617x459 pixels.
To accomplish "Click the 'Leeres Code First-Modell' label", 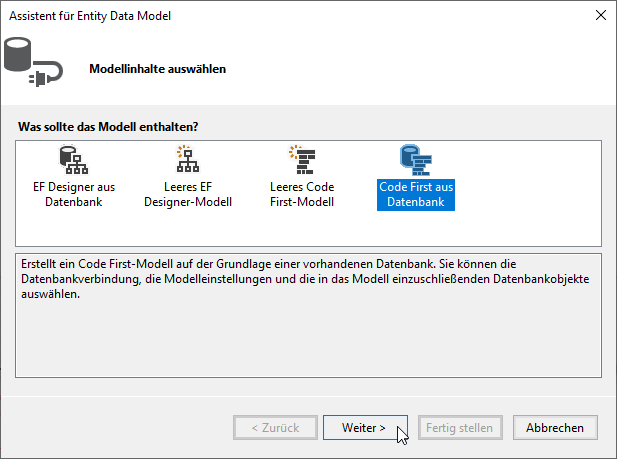I will coord(302,194).
